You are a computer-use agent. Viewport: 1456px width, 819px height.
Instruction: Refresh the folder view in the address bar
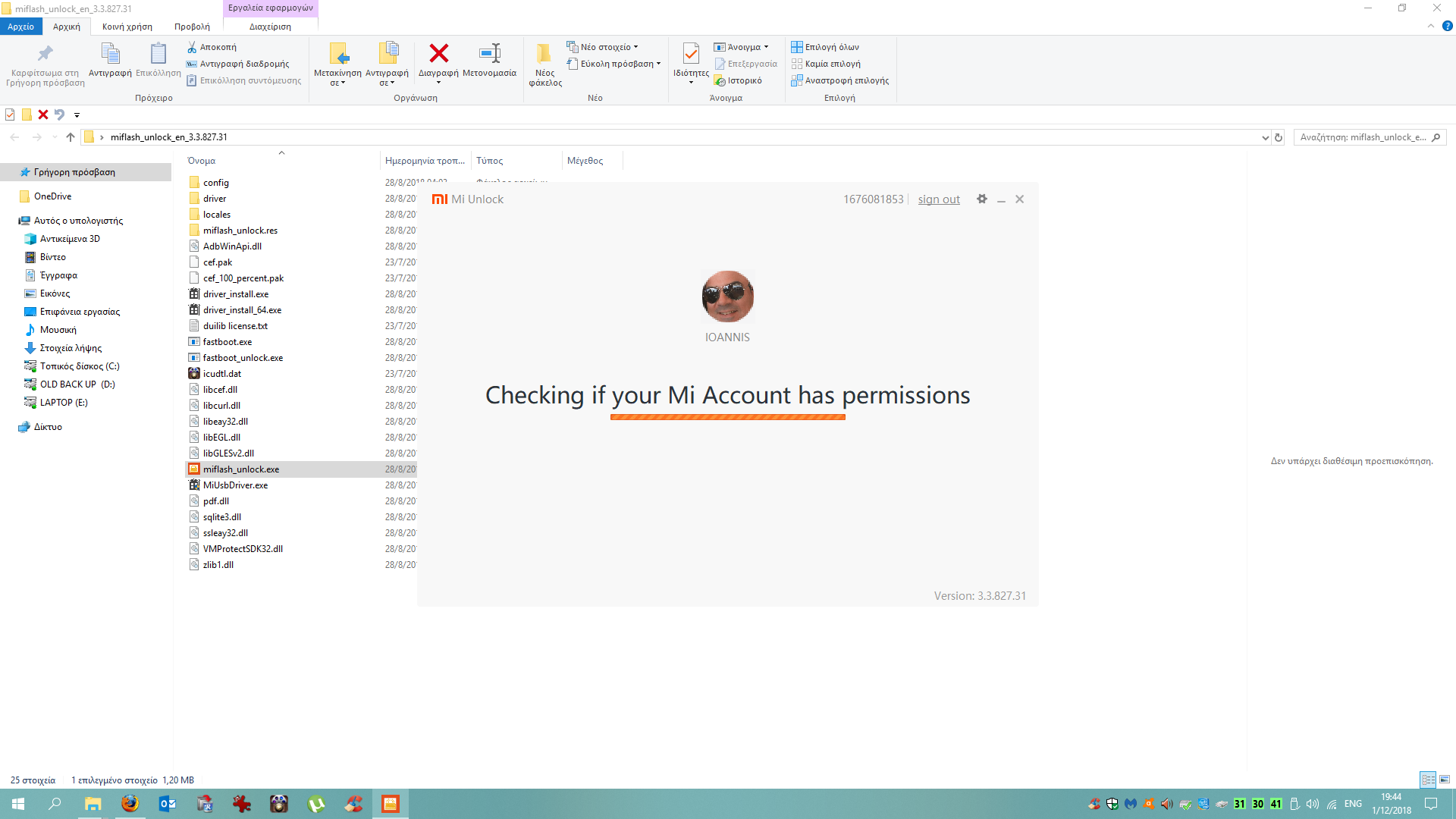coord(1279,137)
